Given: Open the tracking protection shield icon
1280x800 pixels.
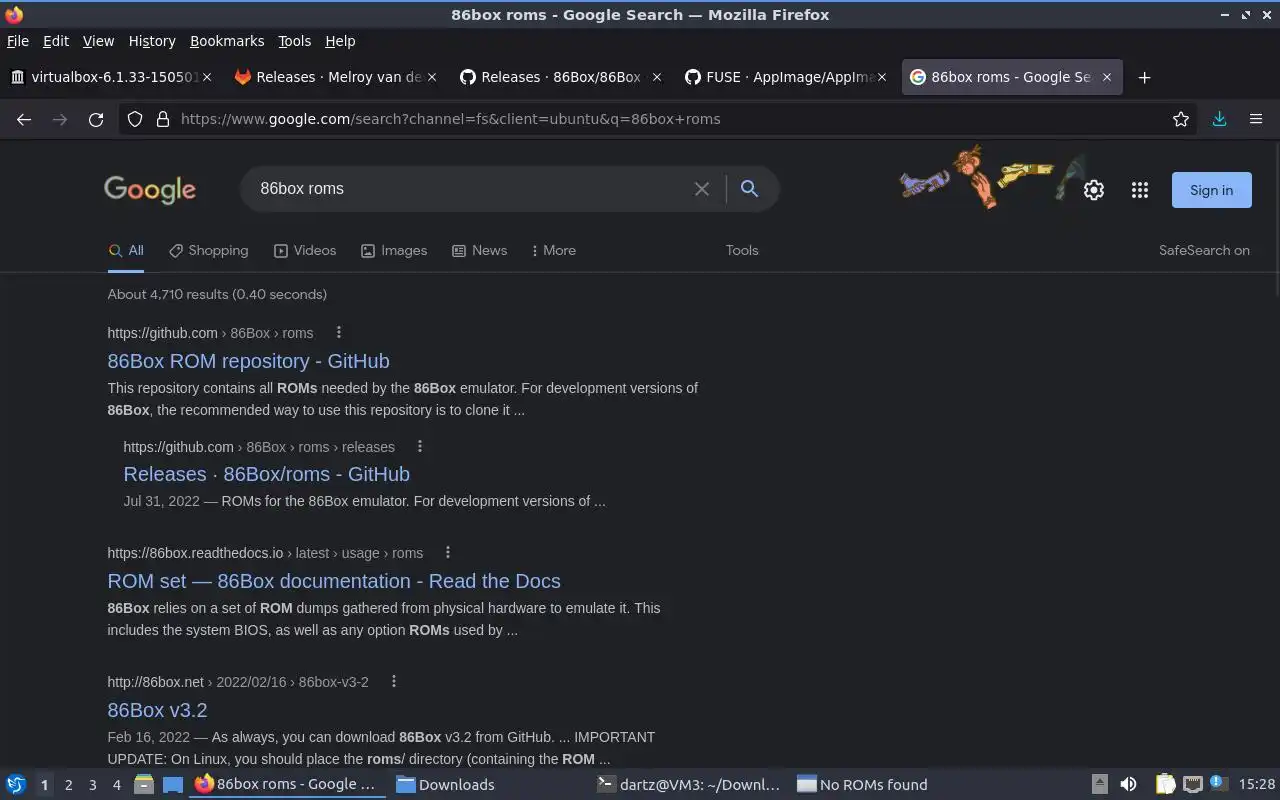Looking at the screenshot, I should click(135, 119).
